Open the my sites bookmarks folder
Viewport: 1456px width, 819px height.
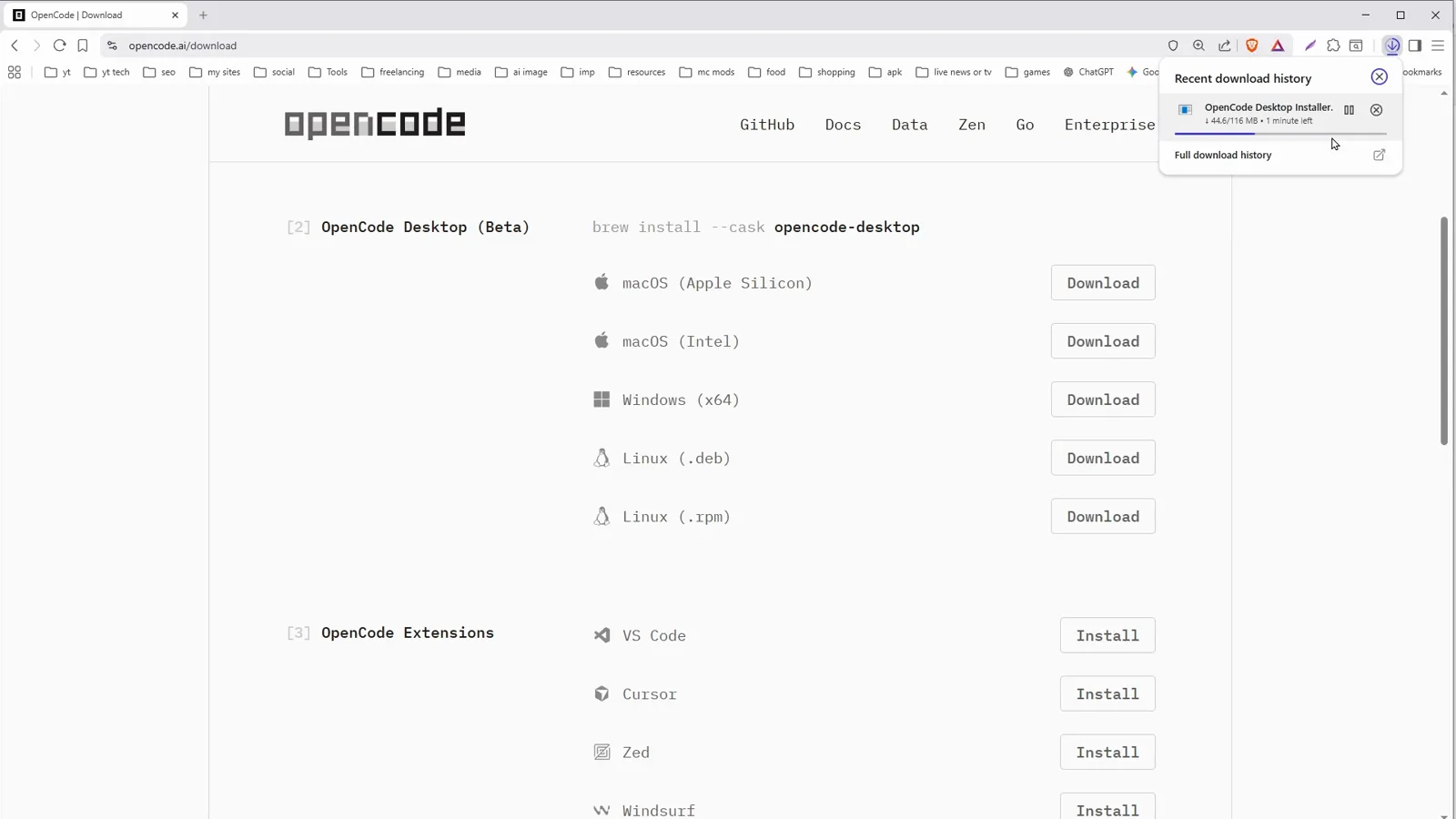(215, 72)
